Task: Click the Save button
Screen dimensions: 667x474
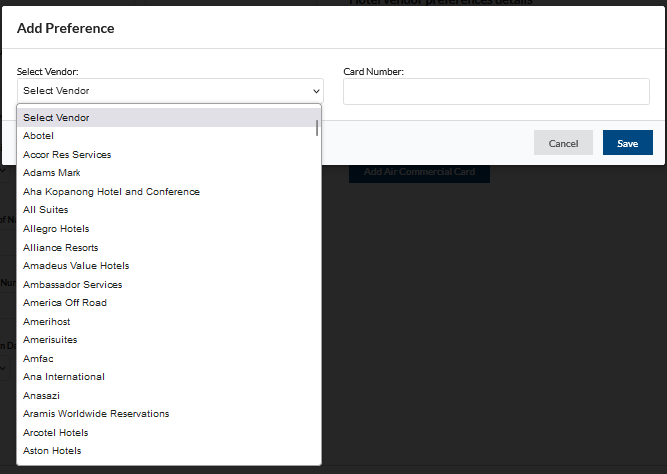Action: 627,143
